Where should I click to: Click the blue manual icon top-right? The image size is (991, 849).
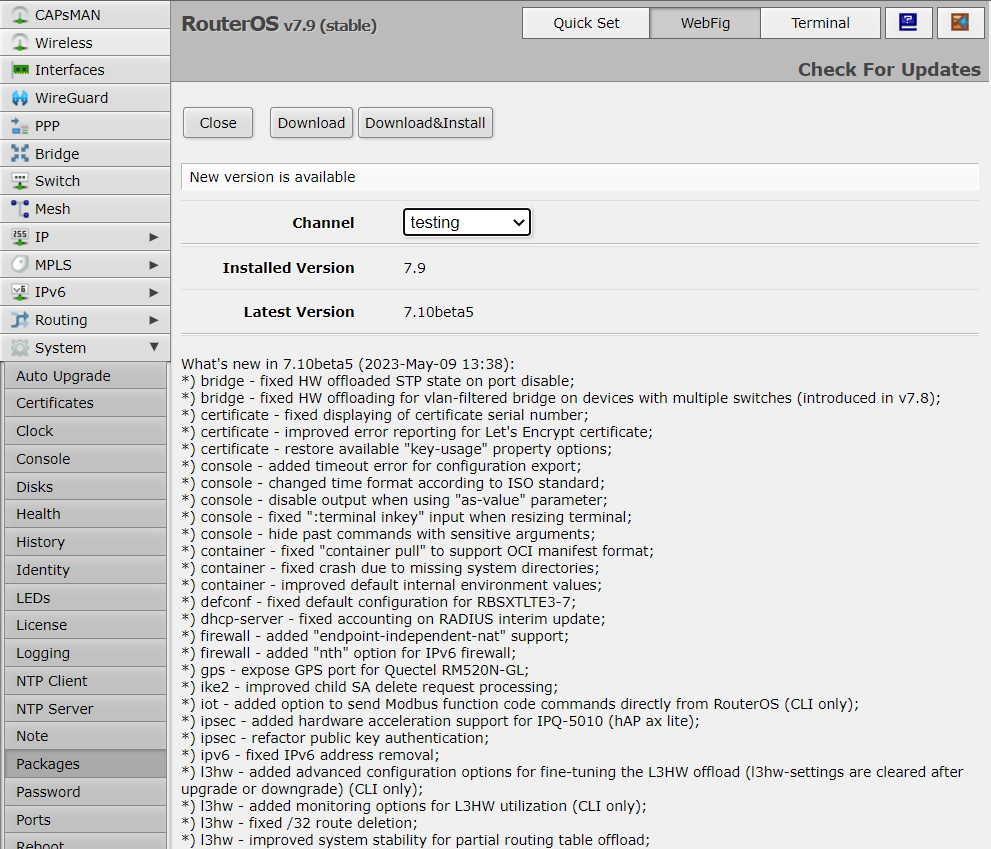coord(908,23)
